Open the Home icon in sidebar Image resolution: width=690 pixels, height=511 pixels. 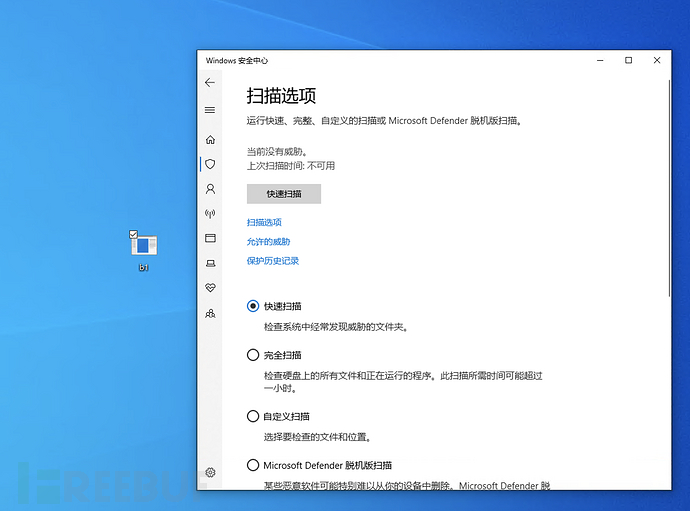[x=210, y=140]
